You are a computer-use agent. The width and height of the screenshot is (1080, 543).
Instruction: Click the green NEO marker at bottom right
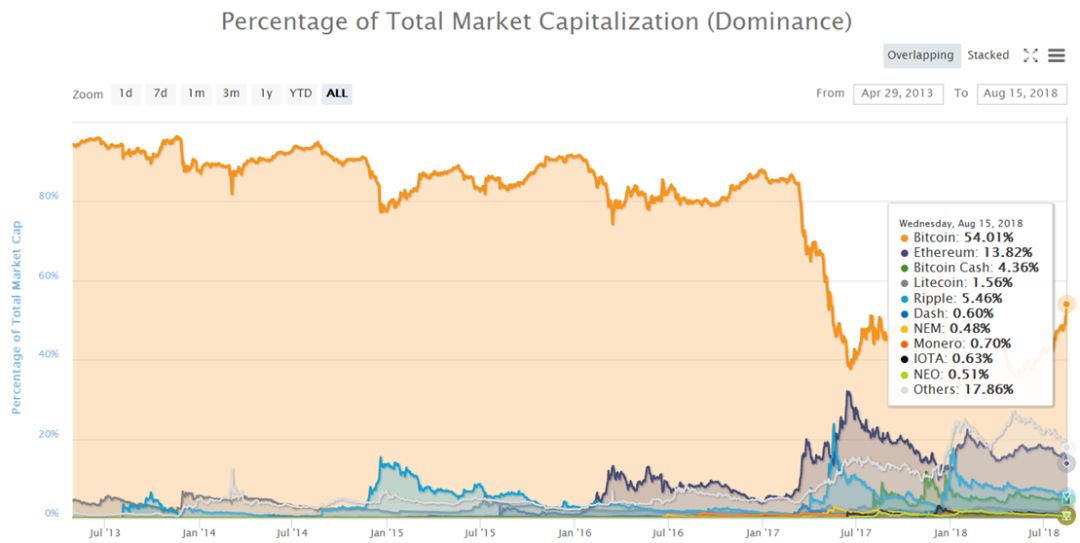(1066, 515)
